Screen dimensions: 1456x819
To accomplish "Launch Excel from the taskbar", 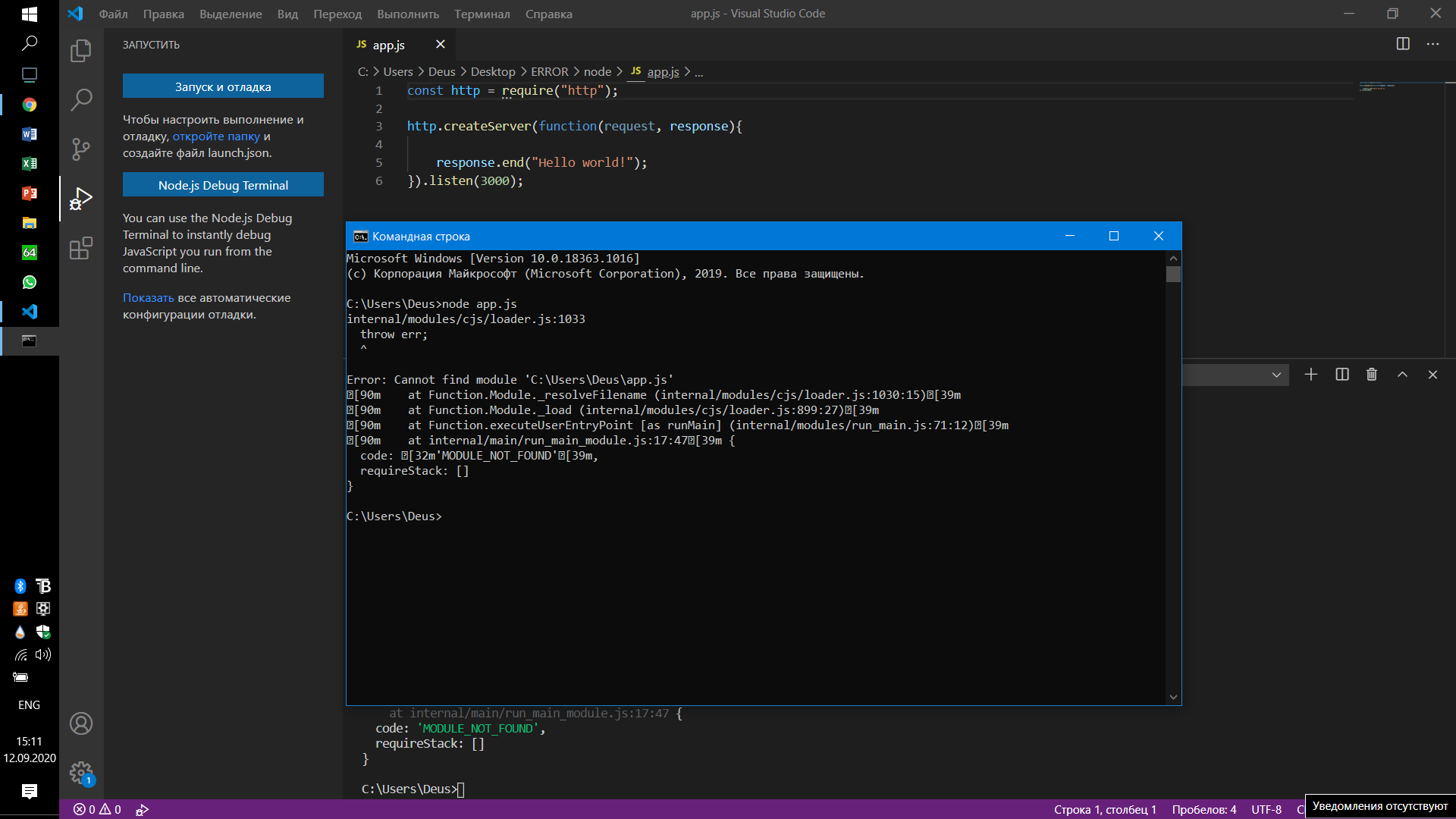I will (30, 164).
